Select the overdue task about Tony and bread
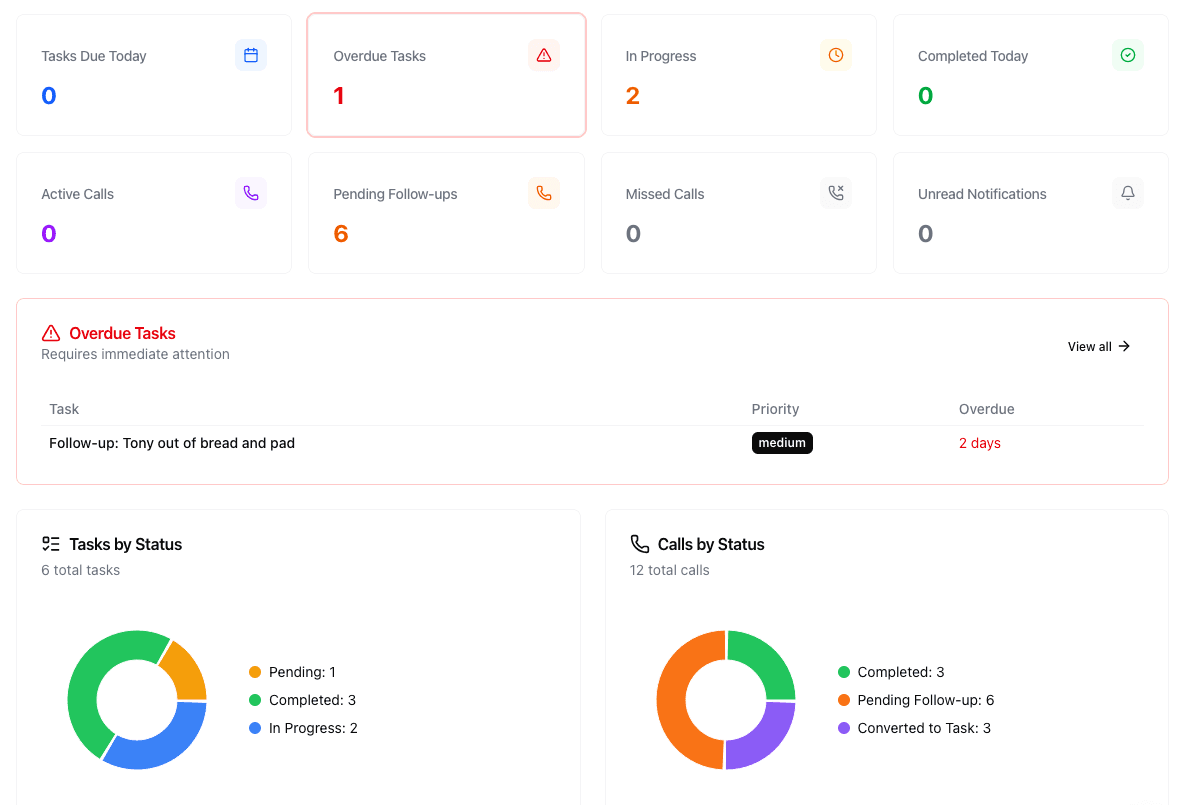Viewport: 1183px width, 805px height. (x=172, y=443)
